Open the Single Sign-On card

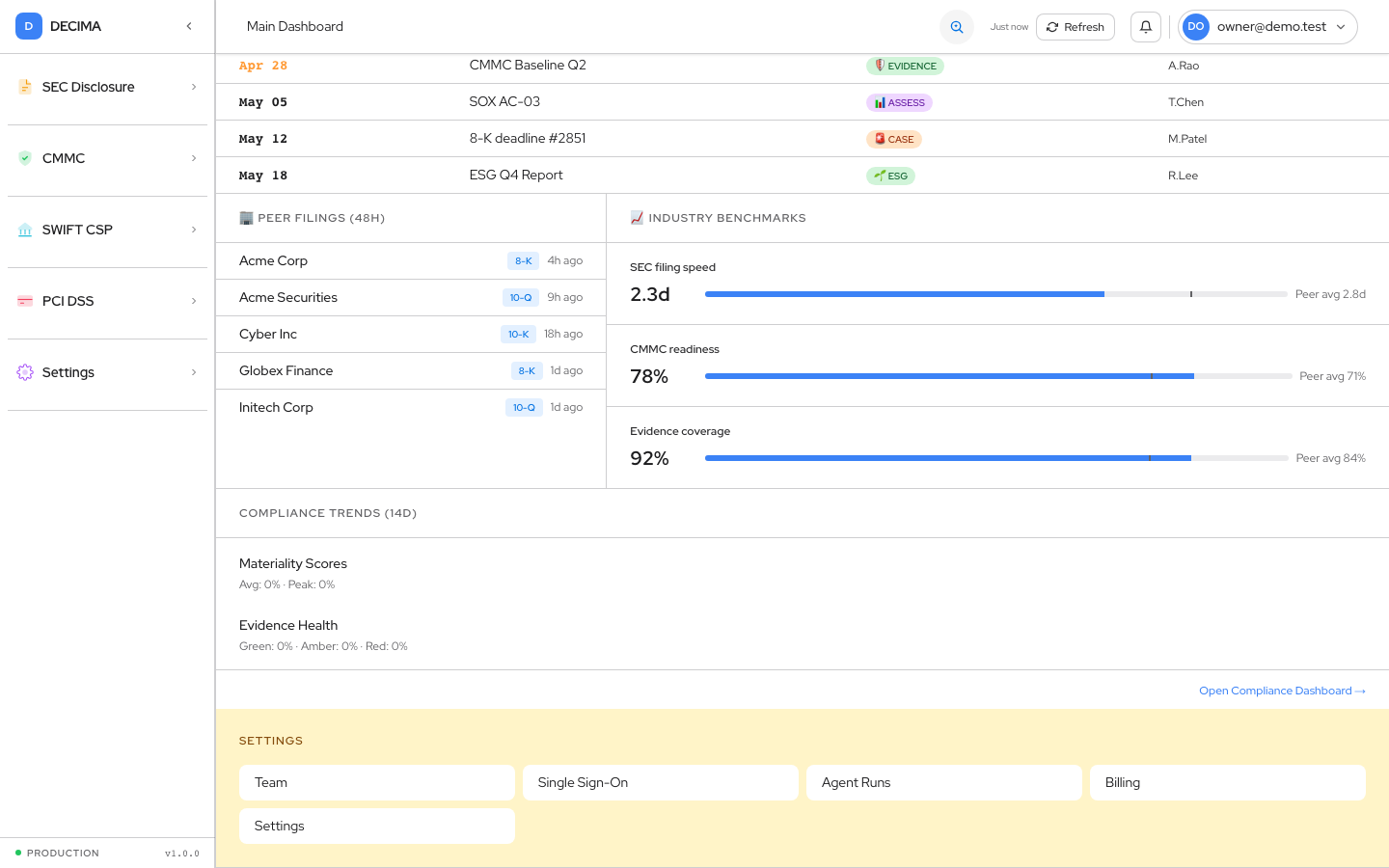click(661, 783)
